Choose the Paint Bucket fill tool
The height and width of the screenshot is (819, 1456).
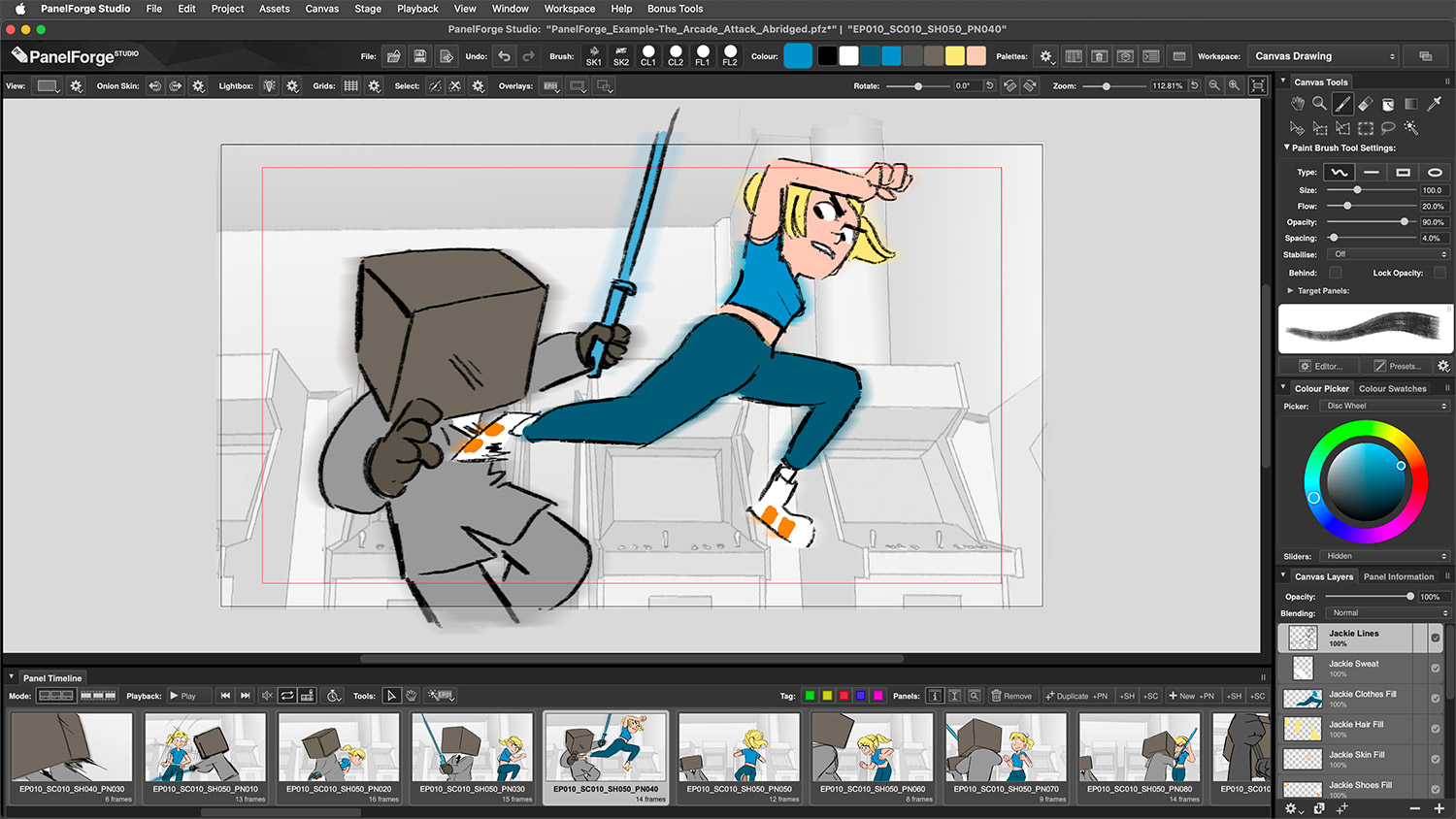1388,103
